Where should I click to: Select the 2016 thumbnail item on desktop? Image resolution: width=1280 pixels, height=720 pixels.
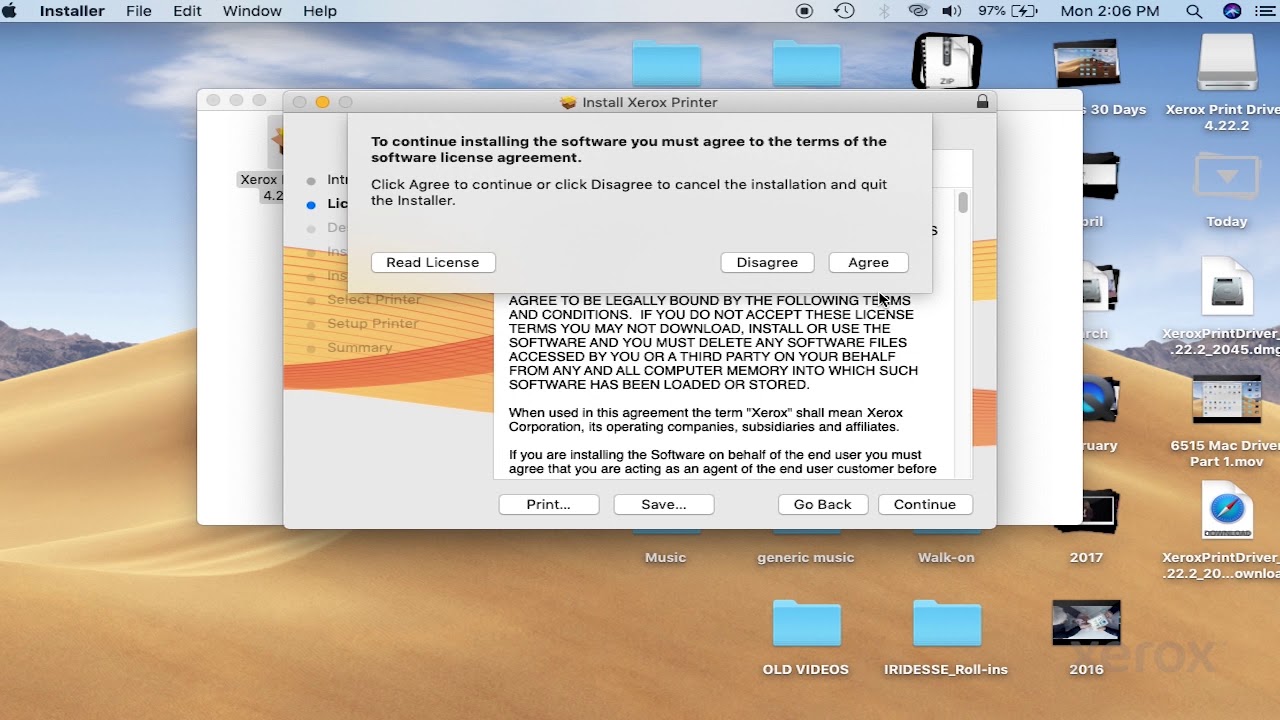pos(1086,624)
